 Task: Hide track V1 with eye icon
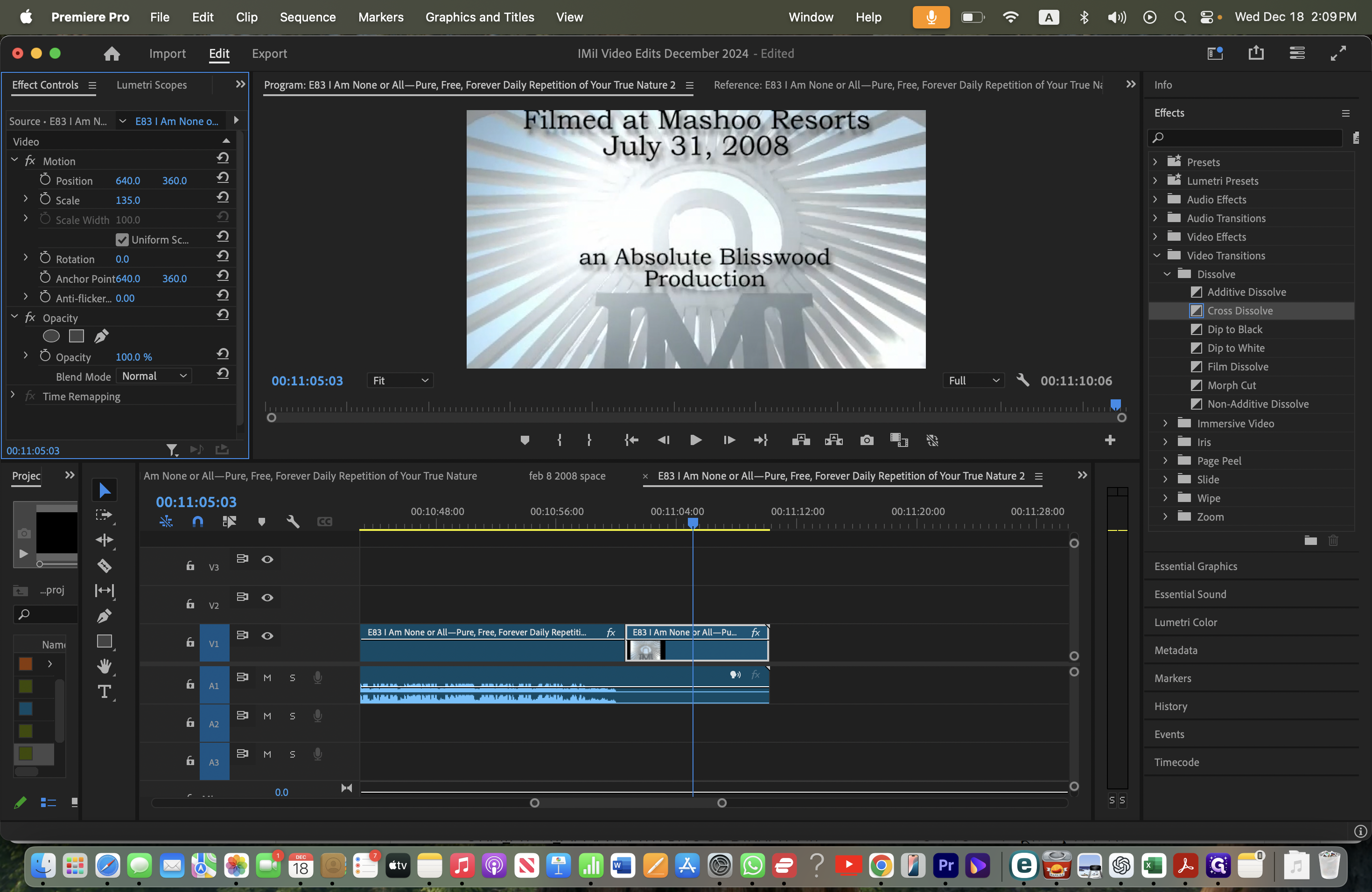(x=267, y=635)
